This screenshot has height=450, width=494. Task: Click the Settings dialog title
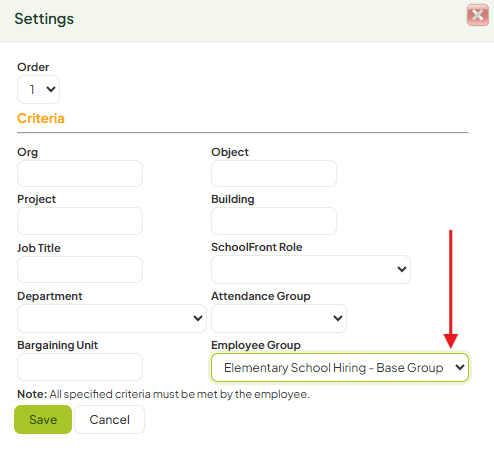pyautogui.click(x=44, y=19)
